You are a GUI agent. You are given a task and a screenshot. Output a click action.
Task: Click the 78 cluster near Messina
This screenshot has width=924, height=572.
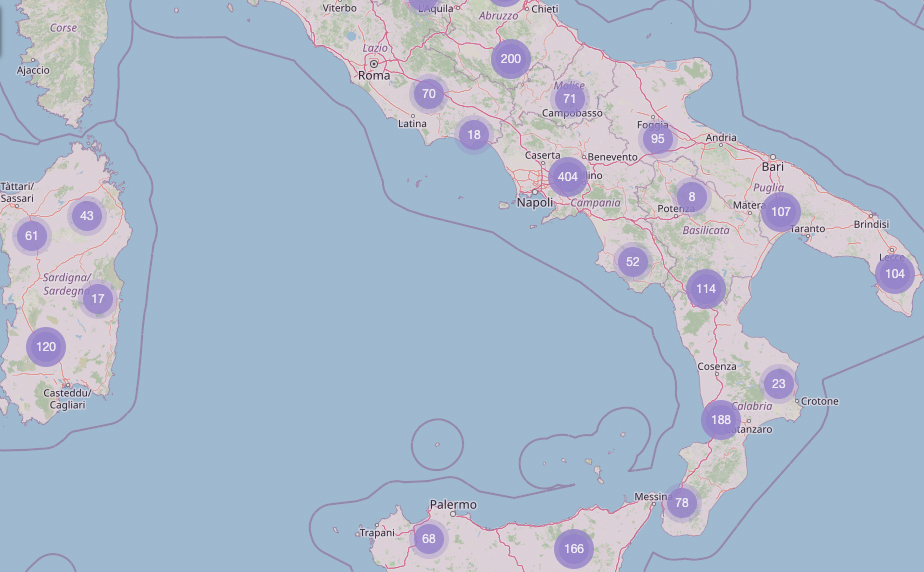pos(682,503)
